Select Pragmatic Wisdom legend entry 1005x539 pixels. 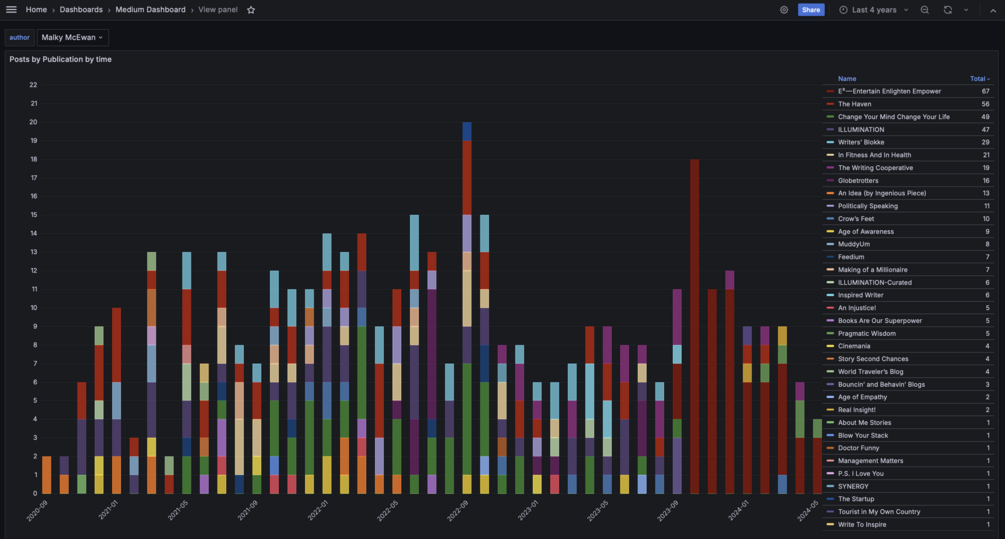tap(867, 333)
